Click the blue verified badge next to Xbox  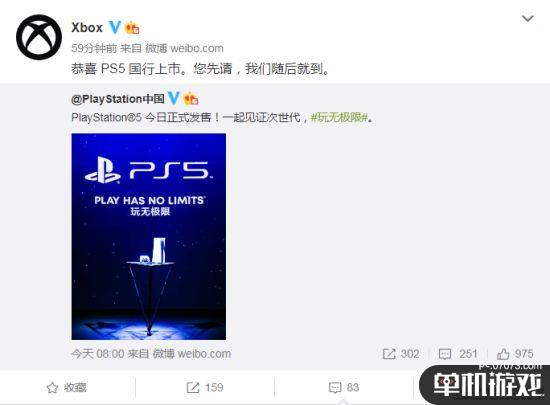click(x=115, y=27)
